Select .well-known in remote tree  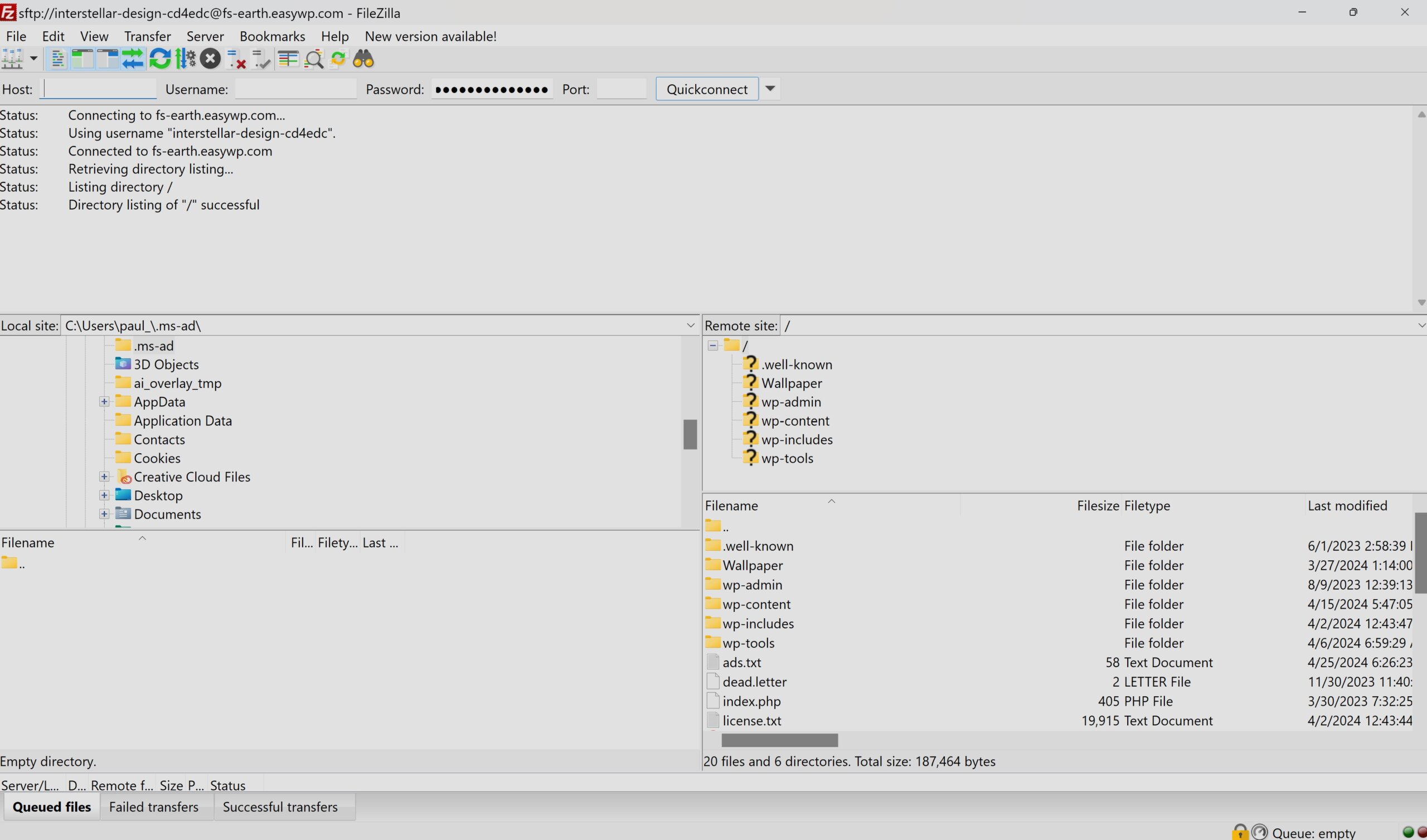(787, 364)
